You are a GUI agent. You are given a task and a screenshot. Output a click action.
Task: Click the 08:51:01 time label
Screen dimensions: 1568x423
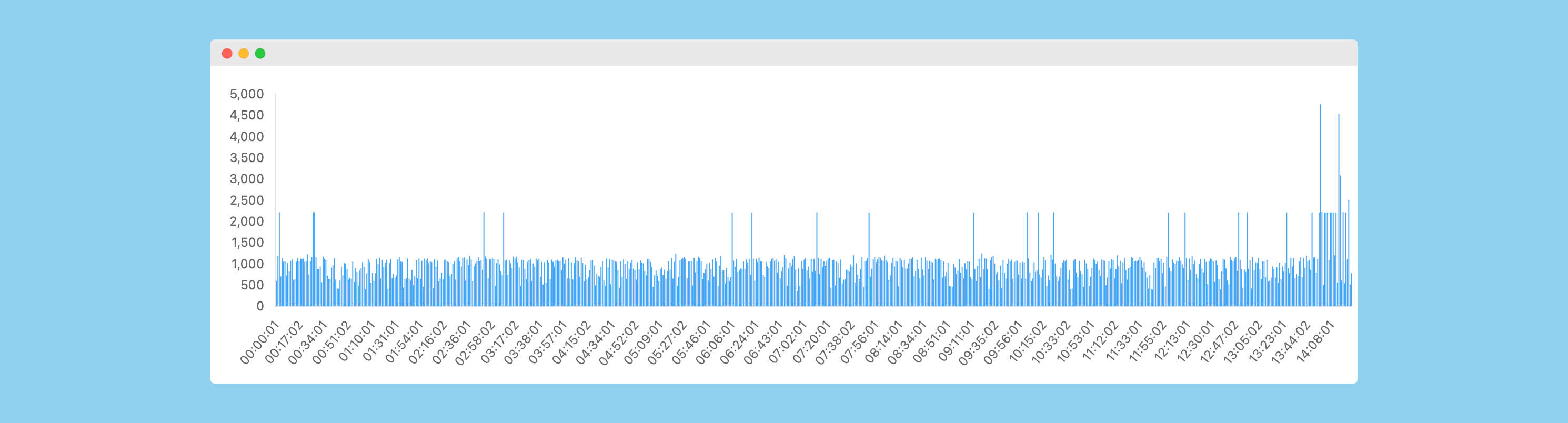pos(931,342)
